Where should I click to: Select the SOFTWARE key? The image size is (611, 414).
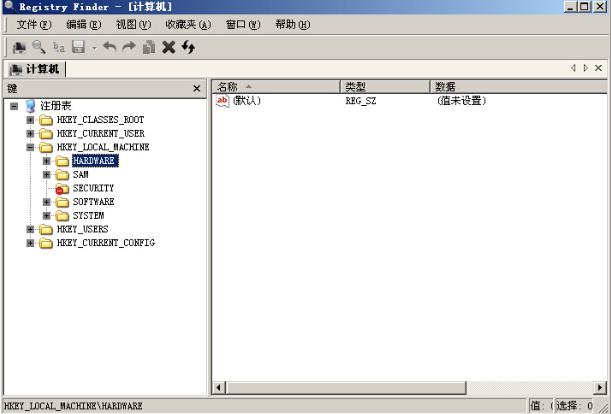pos(94,202)
